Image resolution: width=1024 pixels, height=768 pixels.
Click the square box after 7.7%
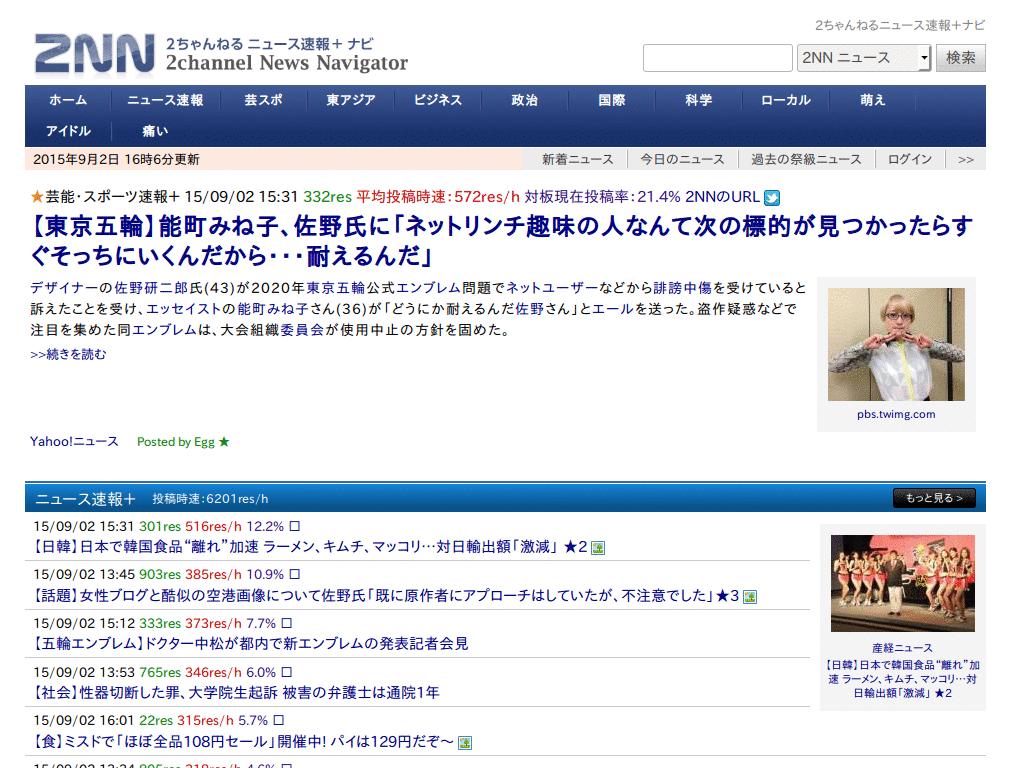[x=286, y=624]
